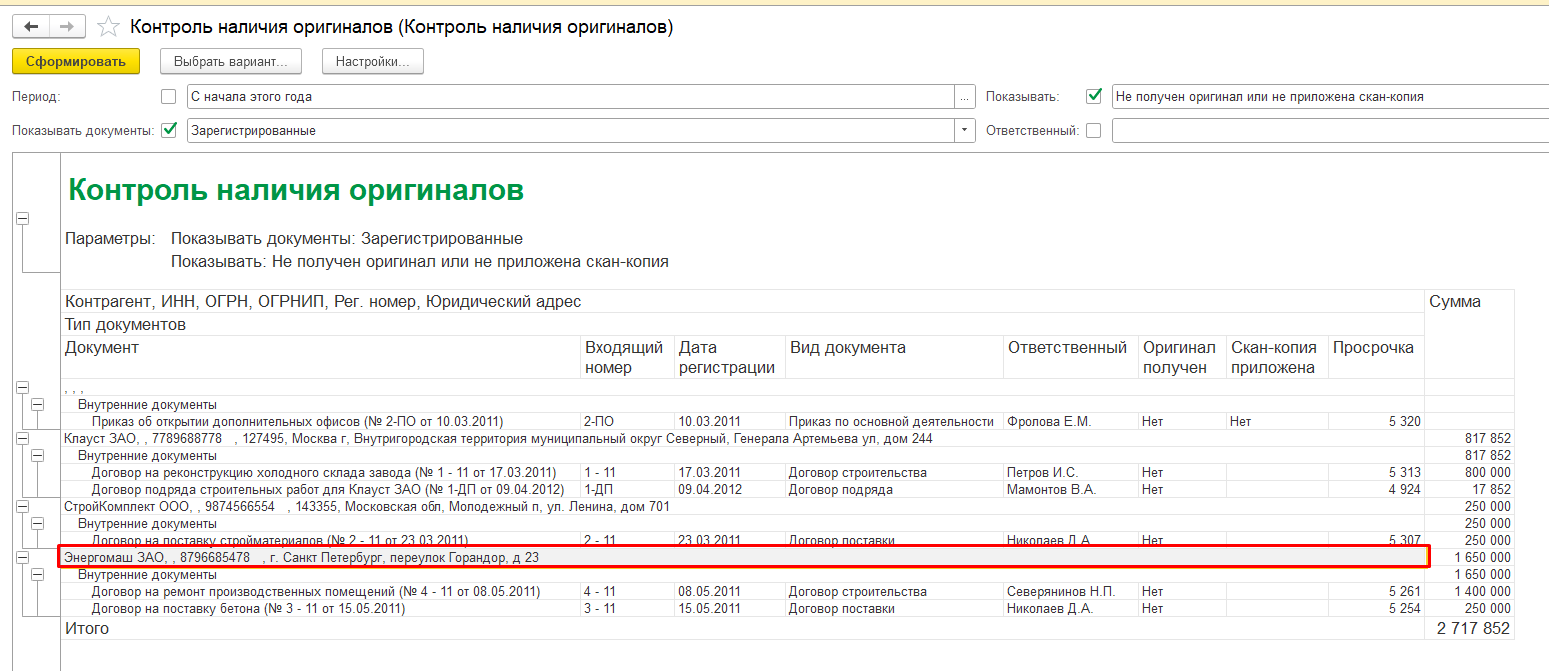The width and height of the screenshot is (1549, 671).
Task: Select responsible person Петров И.С.
Action: pos(1044,472)
